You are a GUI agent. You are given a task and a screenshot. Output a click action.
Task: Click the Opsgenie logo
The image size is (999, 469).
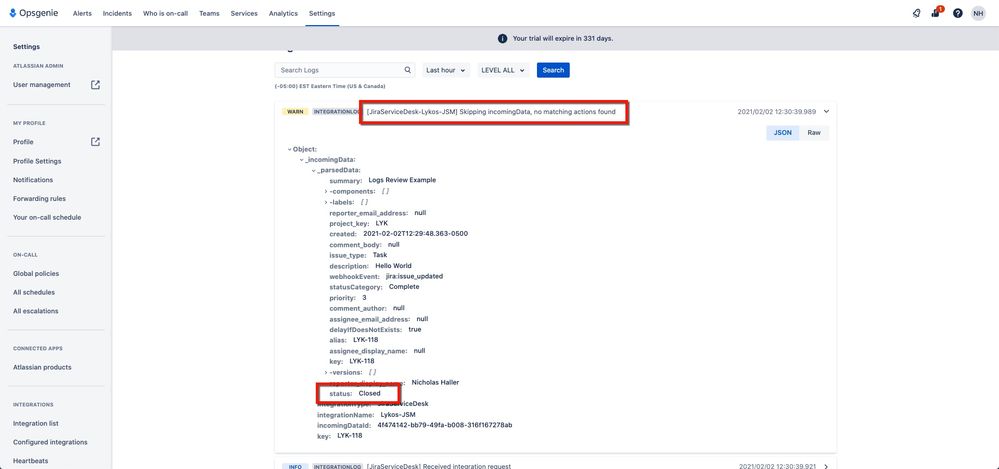pos(33,13)
